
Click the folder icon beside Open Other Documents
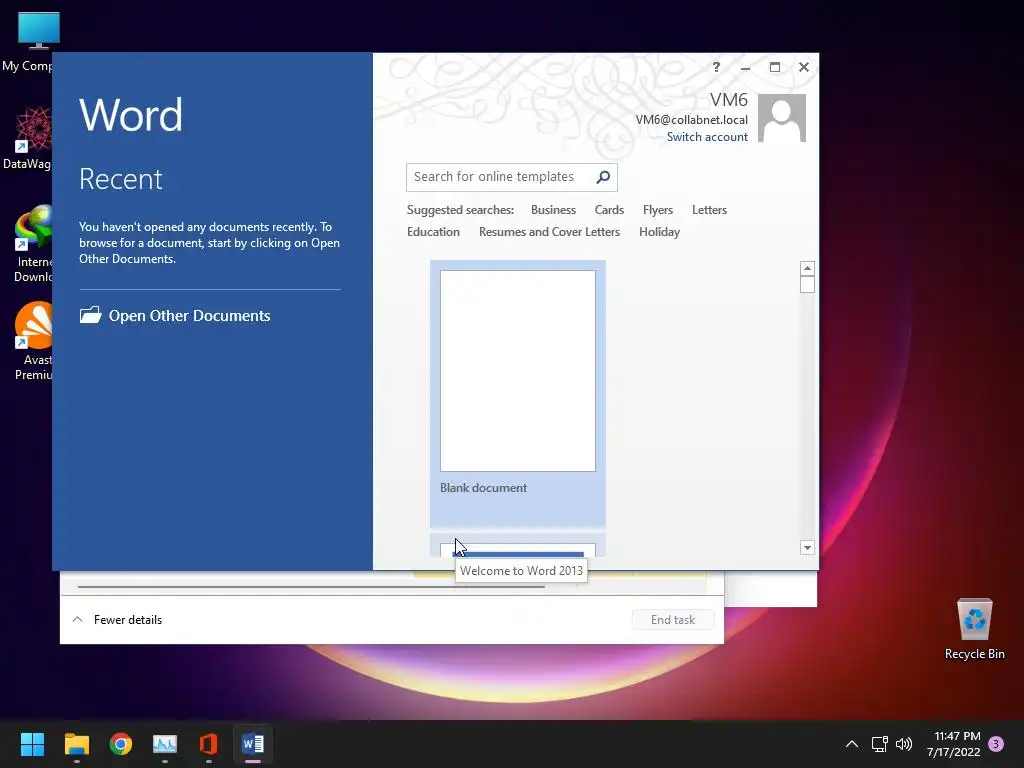(90, 315)
